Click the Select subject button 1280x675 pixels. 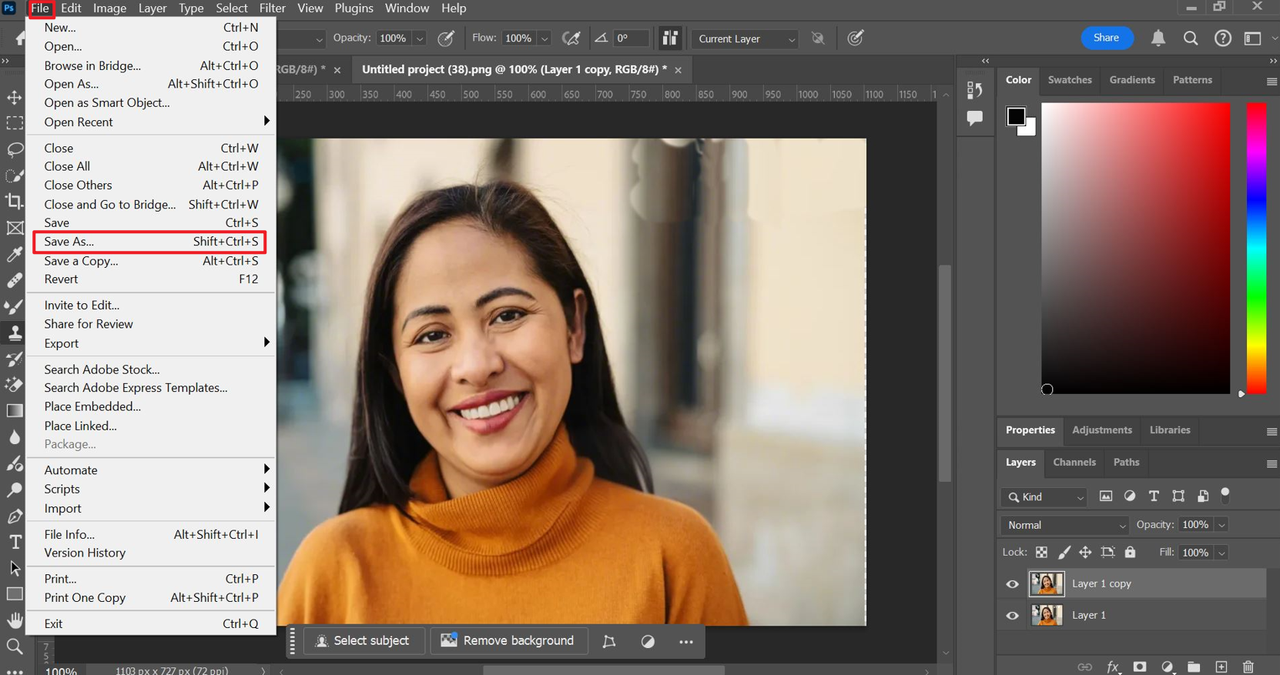pos(362,641)
